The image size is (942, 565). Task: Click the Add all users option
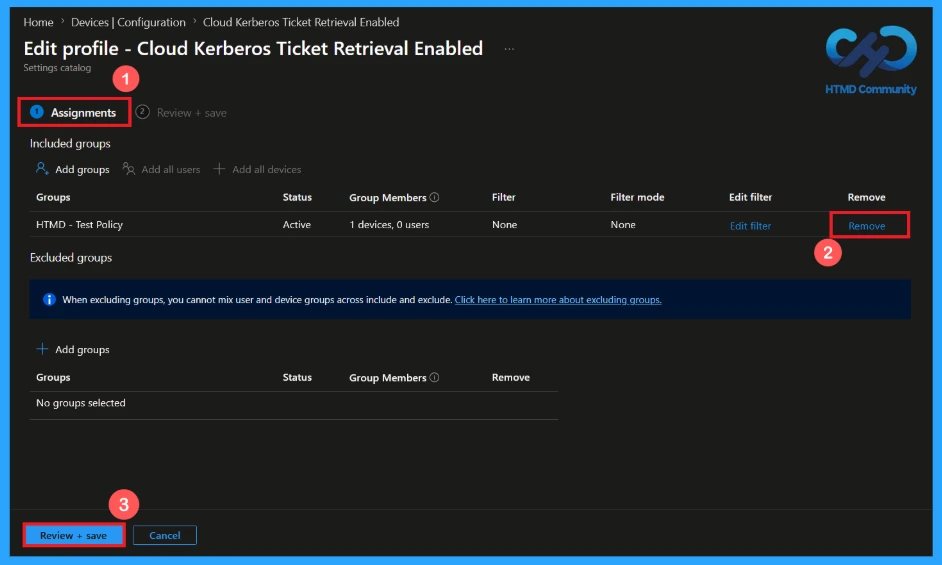[161, 170]
